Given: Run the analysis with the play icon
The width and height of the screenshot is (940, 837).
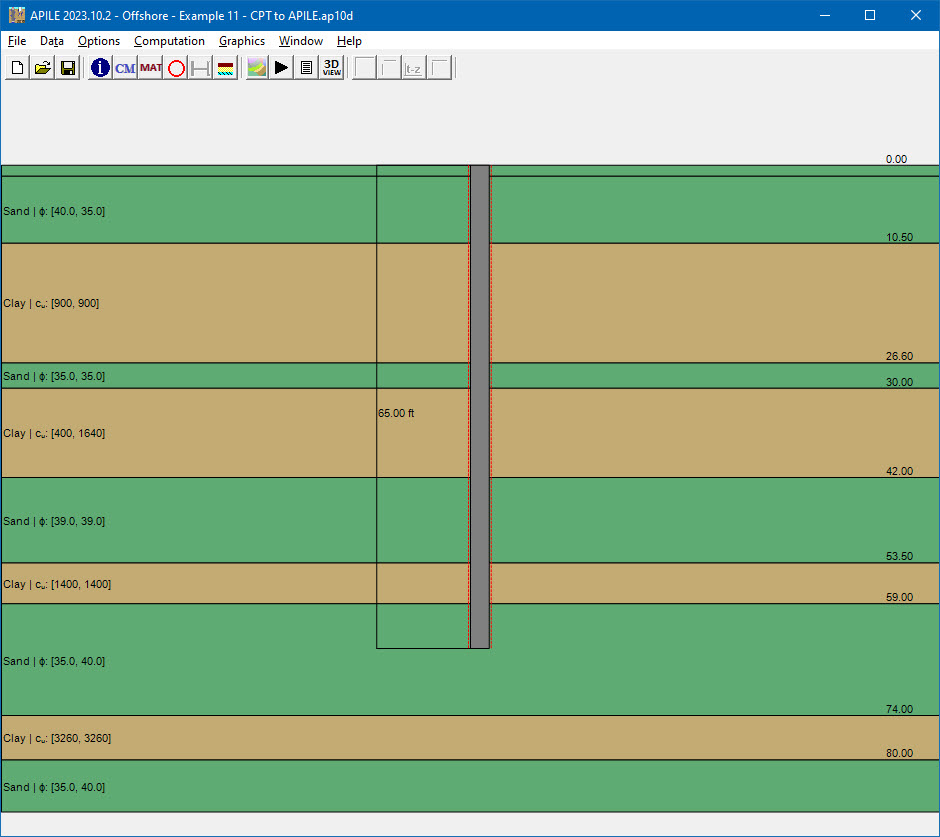Looking at the screenshot, I should (x=281, y=67).
